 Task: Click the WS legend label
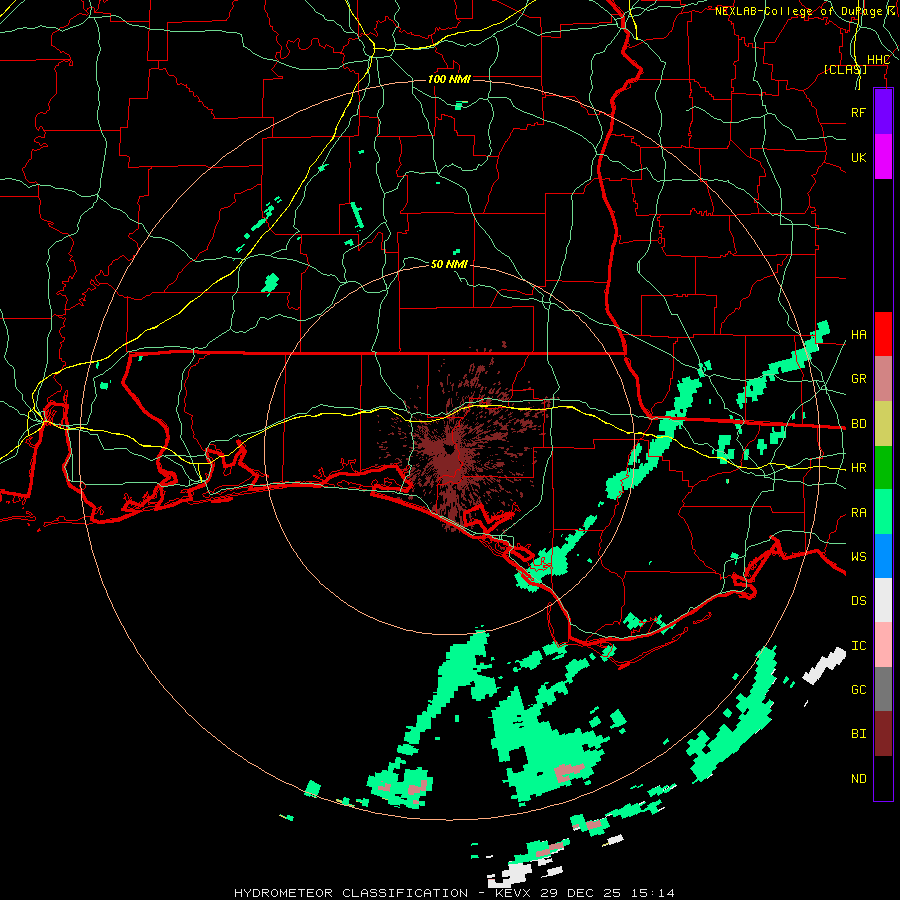[x=859, y=557]
